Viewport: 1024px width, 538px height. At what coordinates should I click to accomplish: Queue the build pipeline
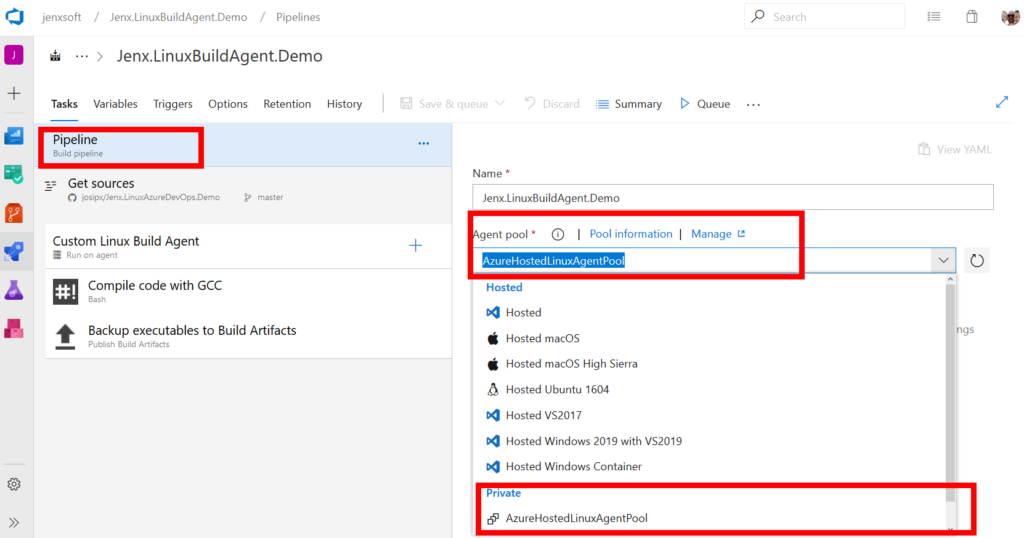coord(705,104)
